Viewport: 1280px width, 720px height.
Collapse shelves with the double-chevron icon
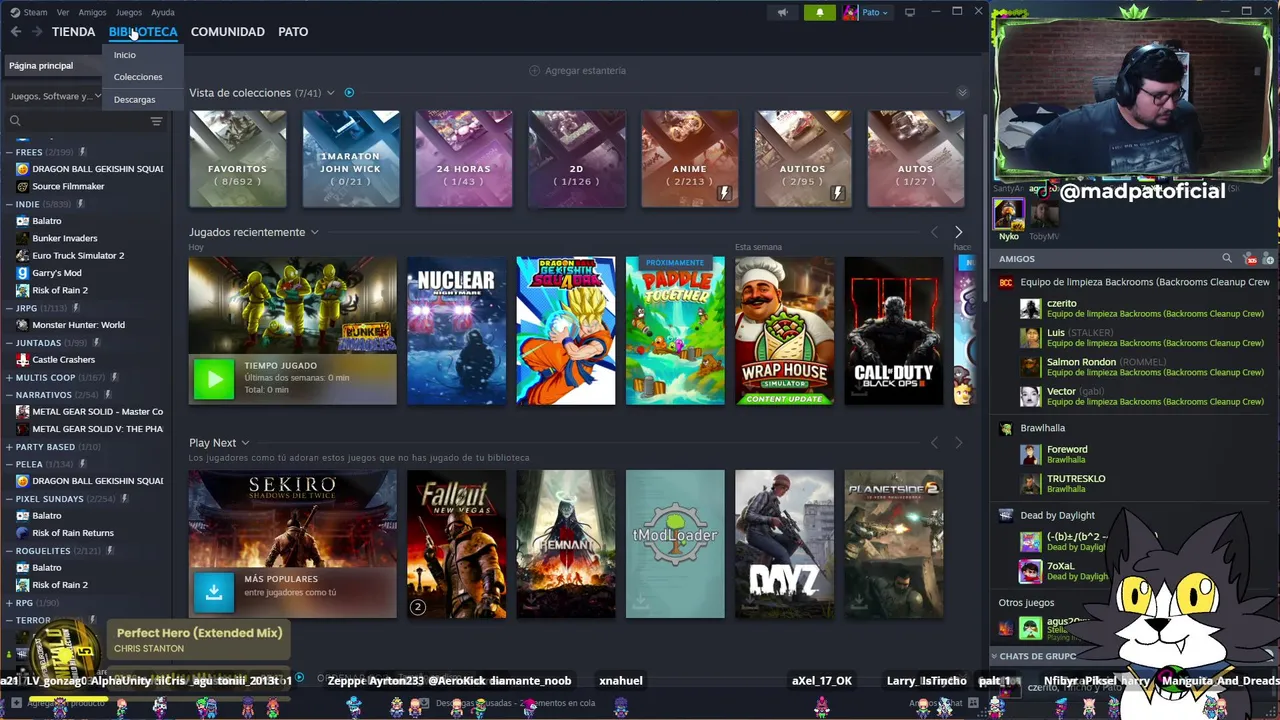pos(962,93)
